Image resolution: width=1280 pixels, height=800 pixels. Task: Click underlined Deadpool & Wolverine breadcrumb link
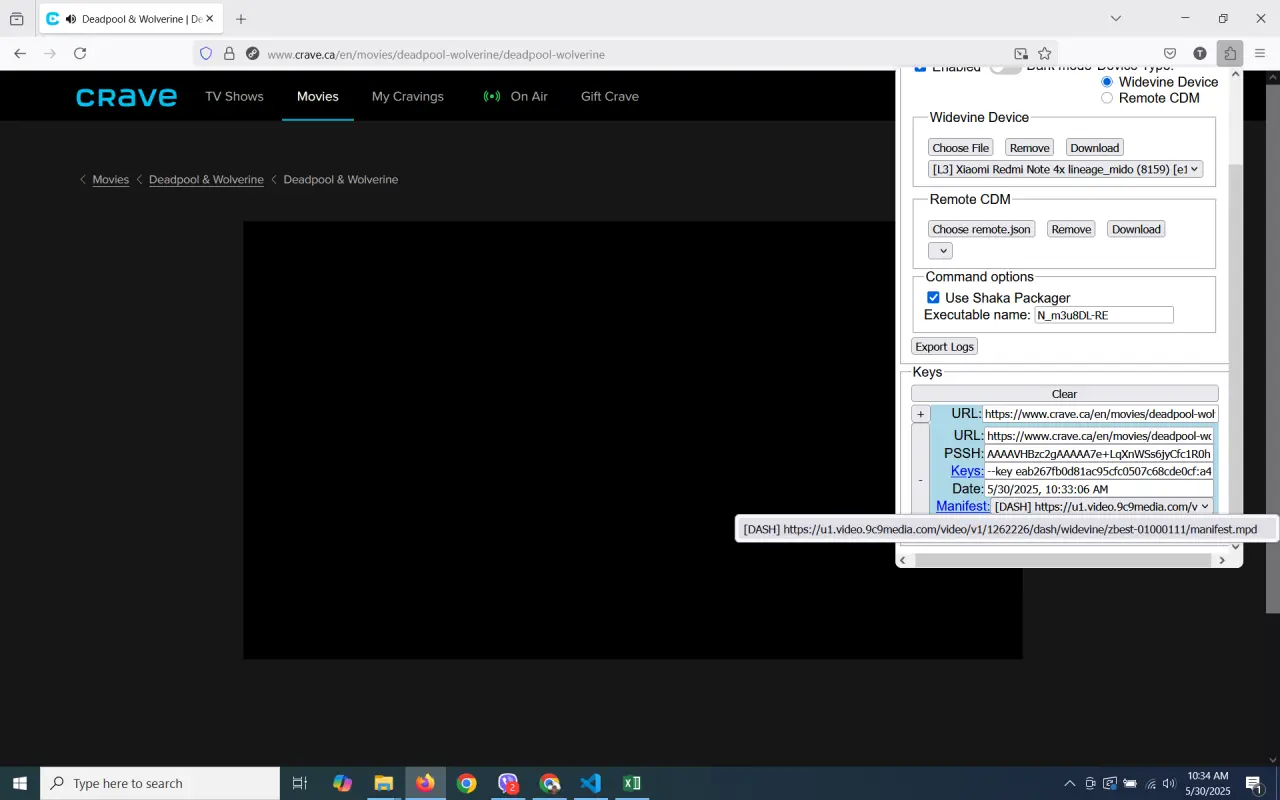(x=206, y=180)
